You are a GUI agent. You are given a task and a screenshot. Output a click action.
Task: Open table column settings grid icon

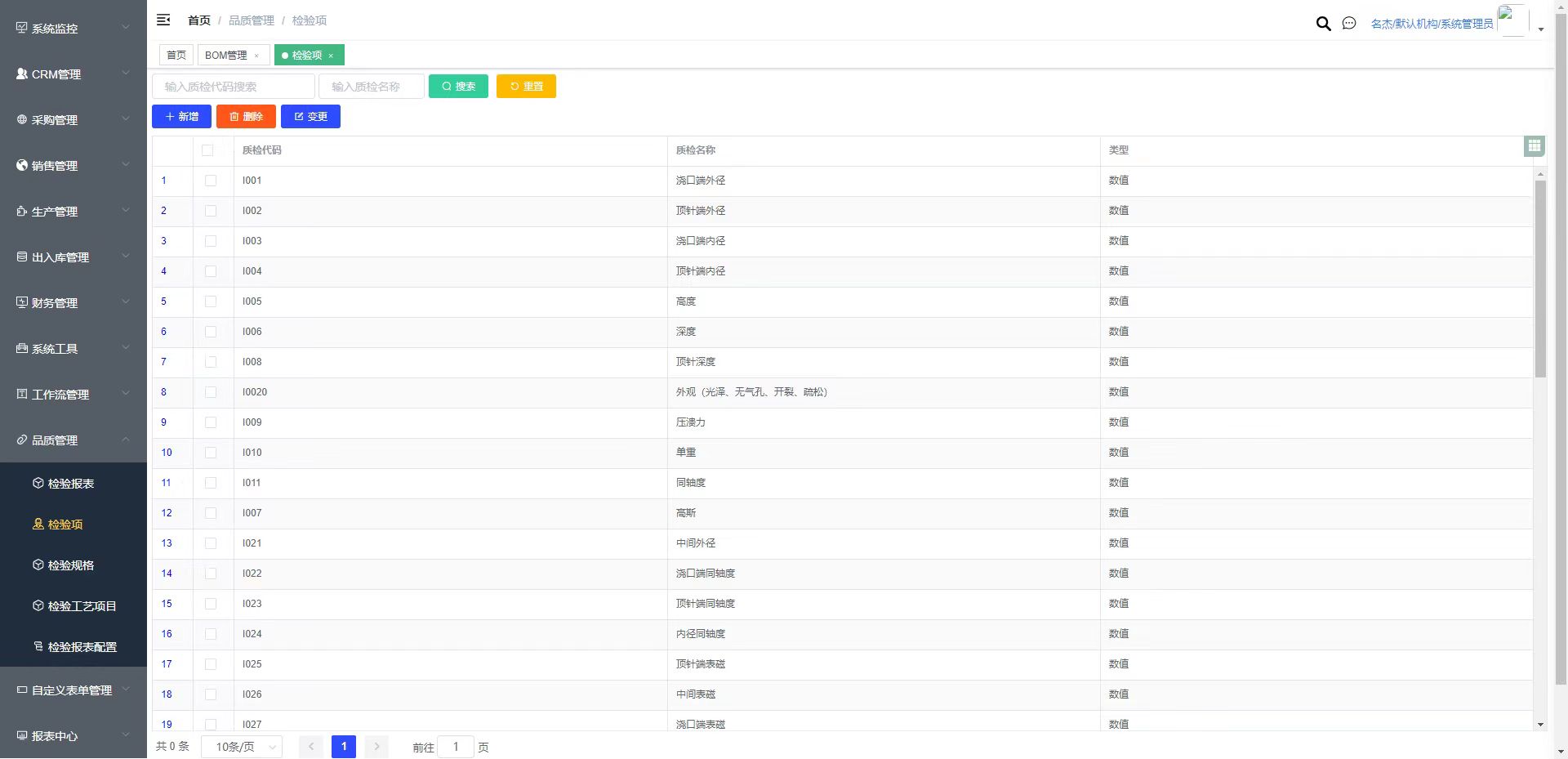tap(1535, 146)
